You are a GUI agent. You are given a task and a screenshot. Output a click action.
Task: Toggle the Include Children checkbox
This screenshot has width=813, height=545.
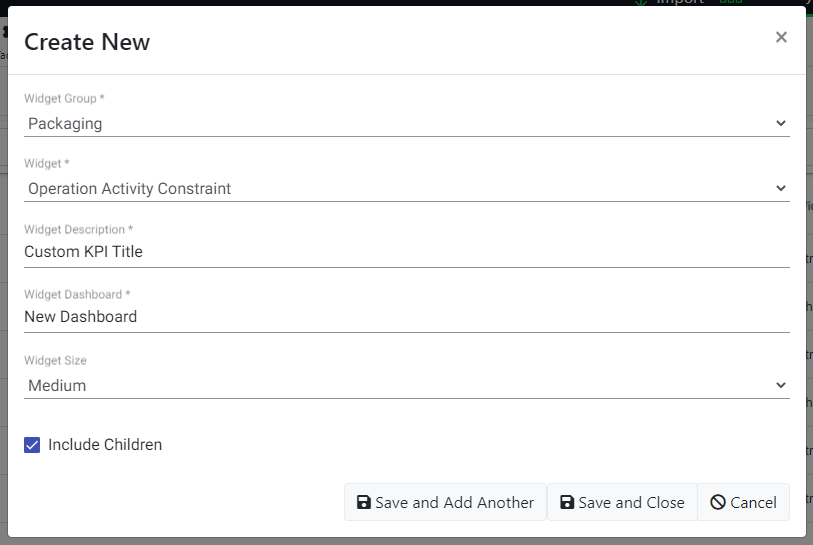(x=32, y=445)
